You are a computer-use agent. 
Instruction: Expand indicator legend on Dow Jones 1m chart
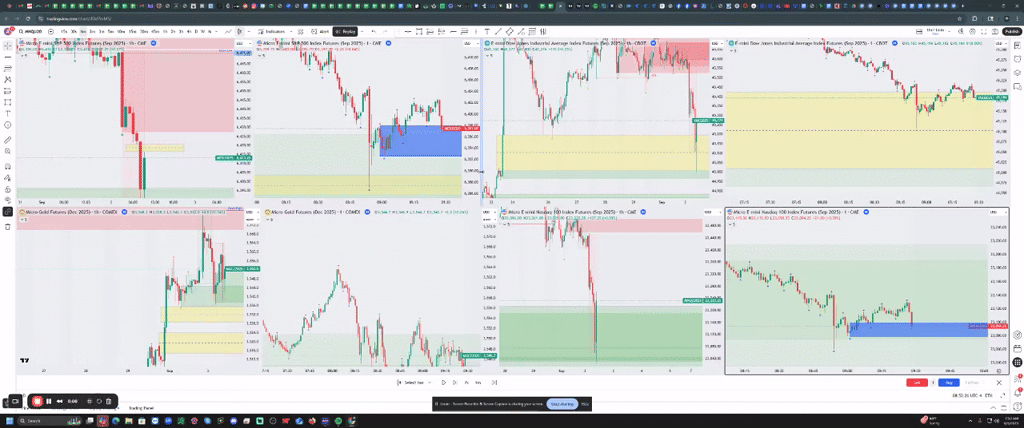tap(732, 50)
